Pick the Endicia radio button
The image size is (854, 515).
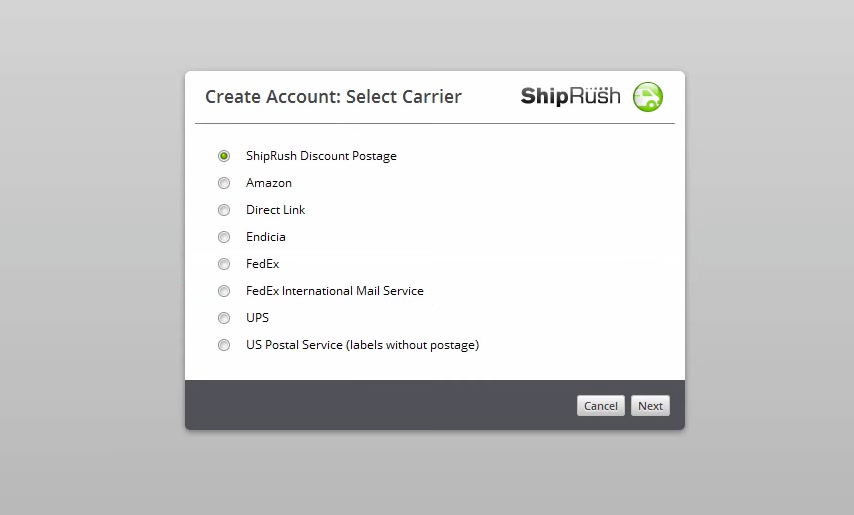pos(224,237)
